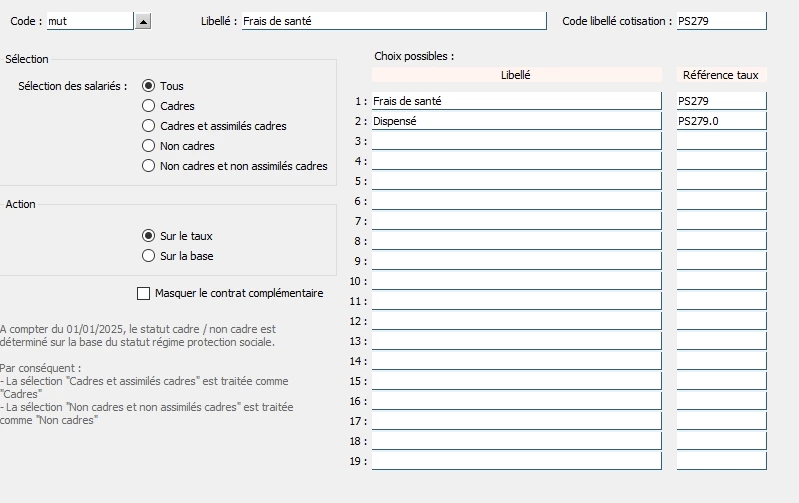Click row 1 Libellé "Frais de santé"

(x=516, y=101)
